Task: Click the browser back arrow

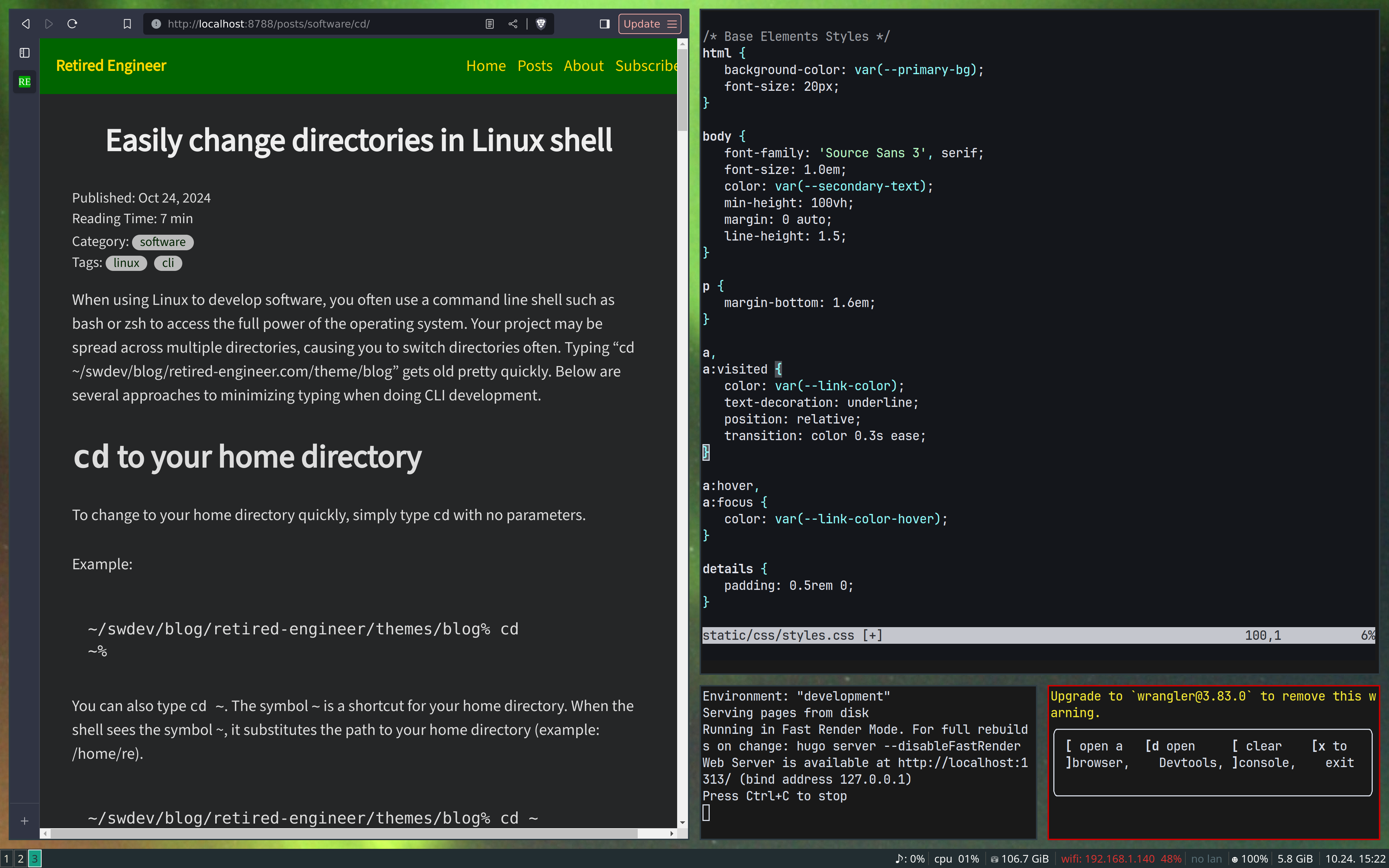Action: click(25, 24)
